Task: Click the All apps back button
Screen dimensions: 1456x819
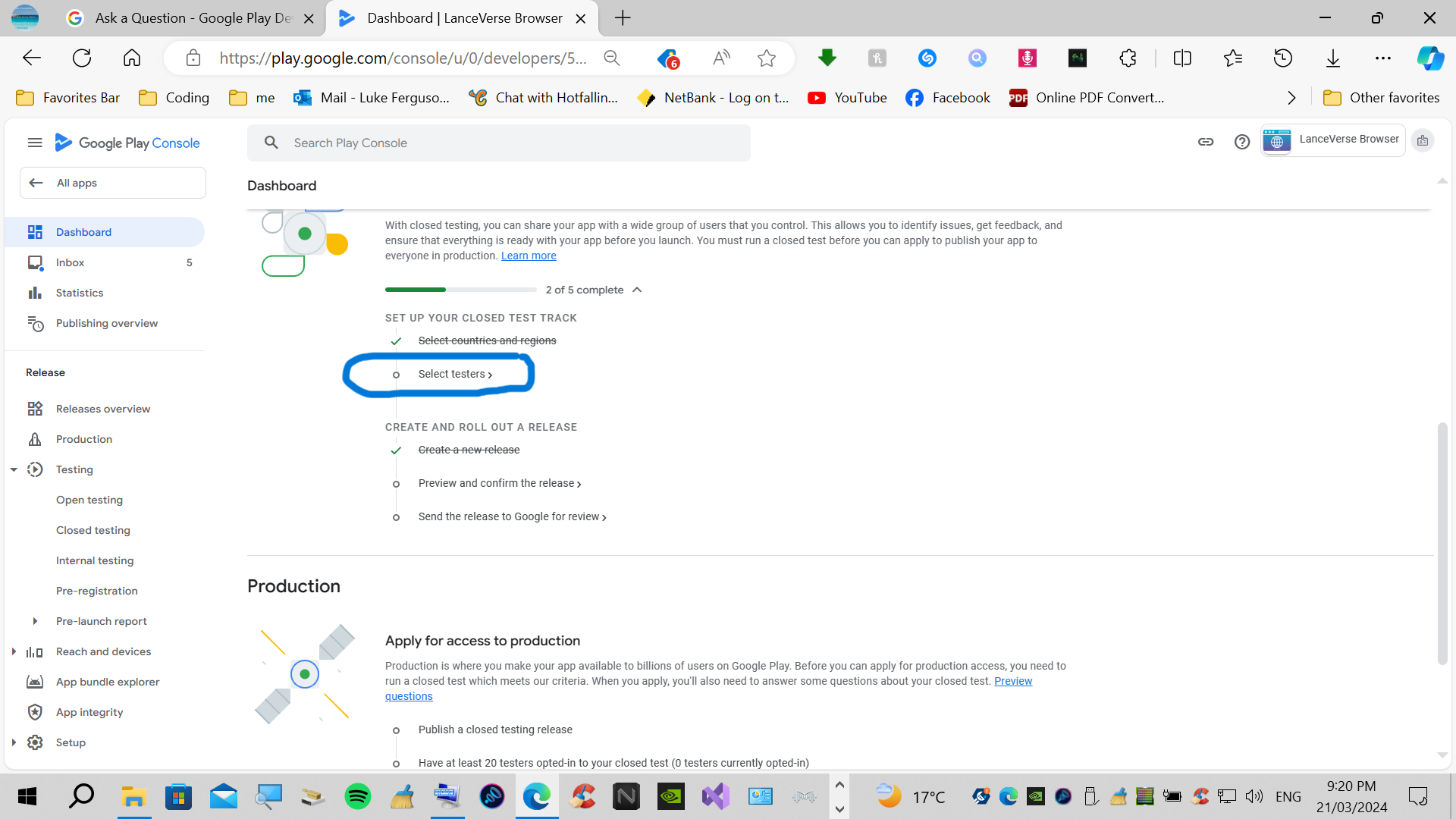Action: tap(112, 183)
